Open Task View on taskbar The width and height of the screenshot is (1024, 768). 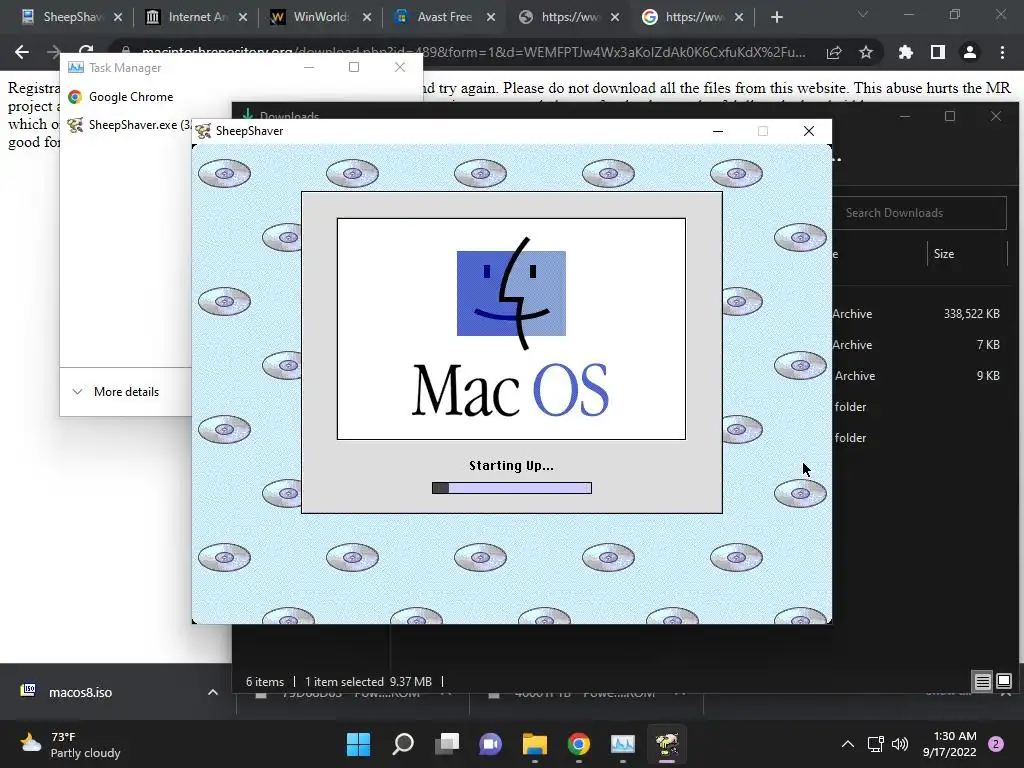coord(447,744)
